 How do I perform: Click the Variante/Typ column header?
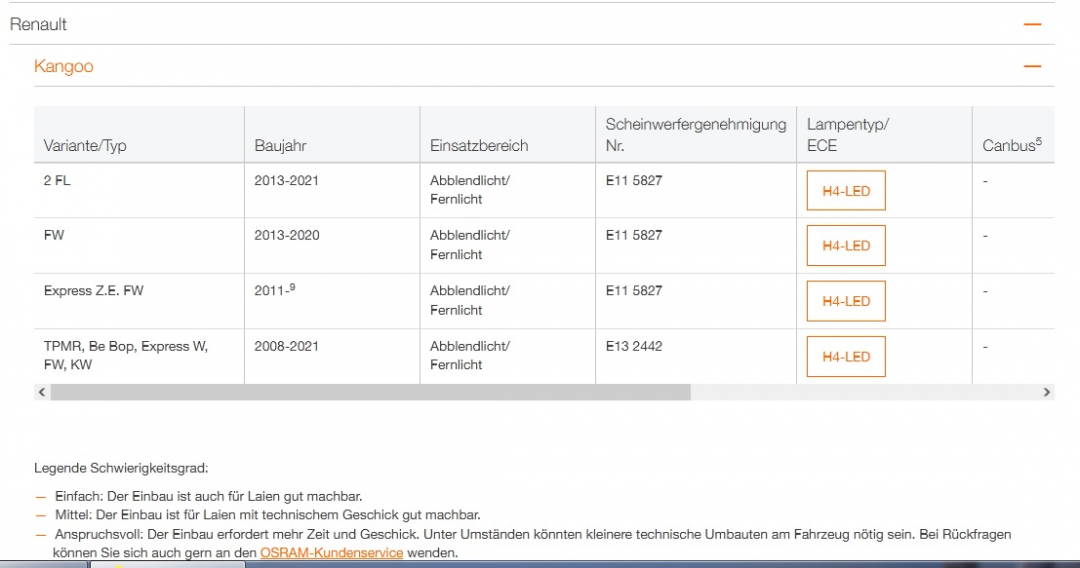pyautogui.click(x=85, y=146)
